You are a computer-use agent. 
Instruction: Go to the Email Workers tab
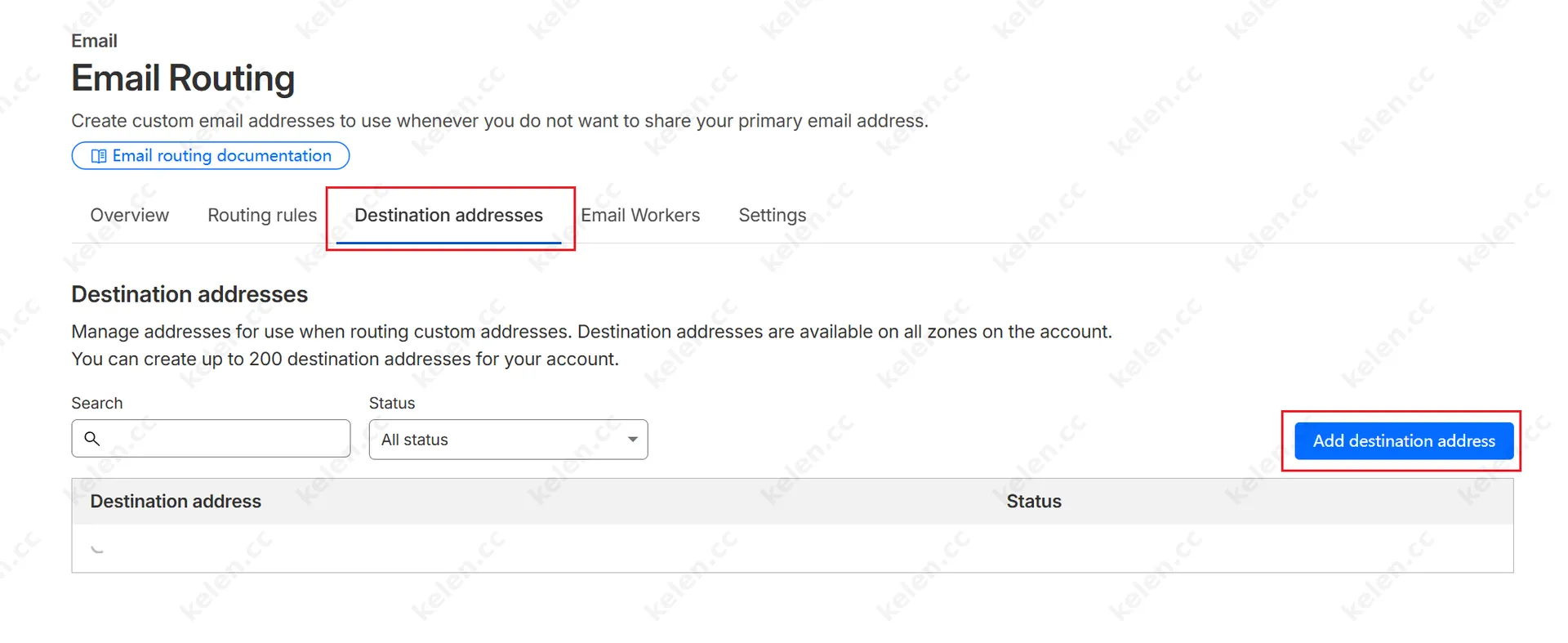coord(640,215)
